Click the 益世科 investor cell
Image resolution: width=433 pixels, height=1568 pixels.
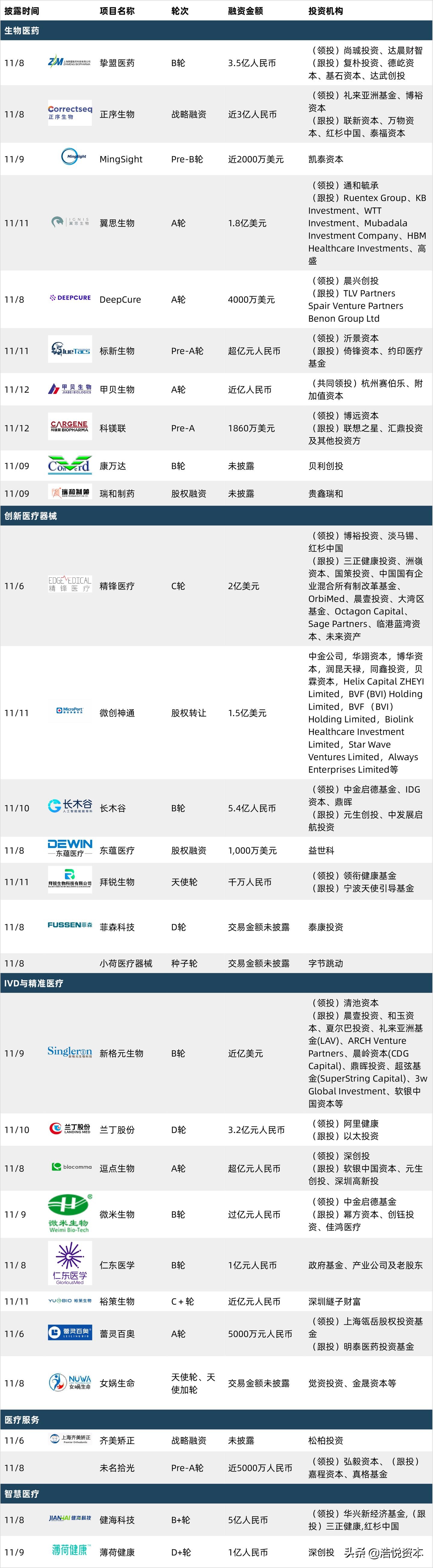[321, 850]
